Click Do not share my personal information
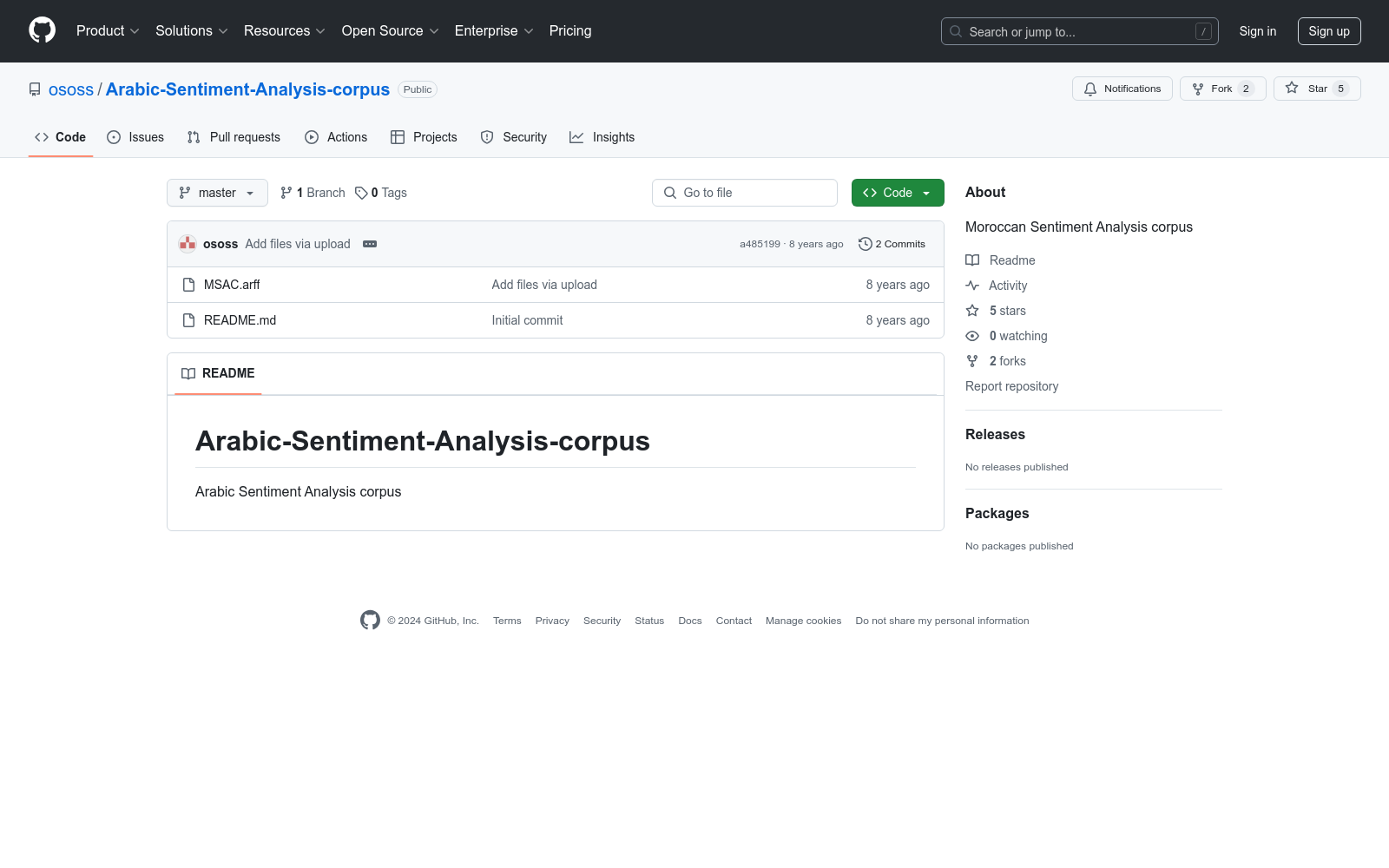Viewport: 1389px width, 868px height. point(942,621)
